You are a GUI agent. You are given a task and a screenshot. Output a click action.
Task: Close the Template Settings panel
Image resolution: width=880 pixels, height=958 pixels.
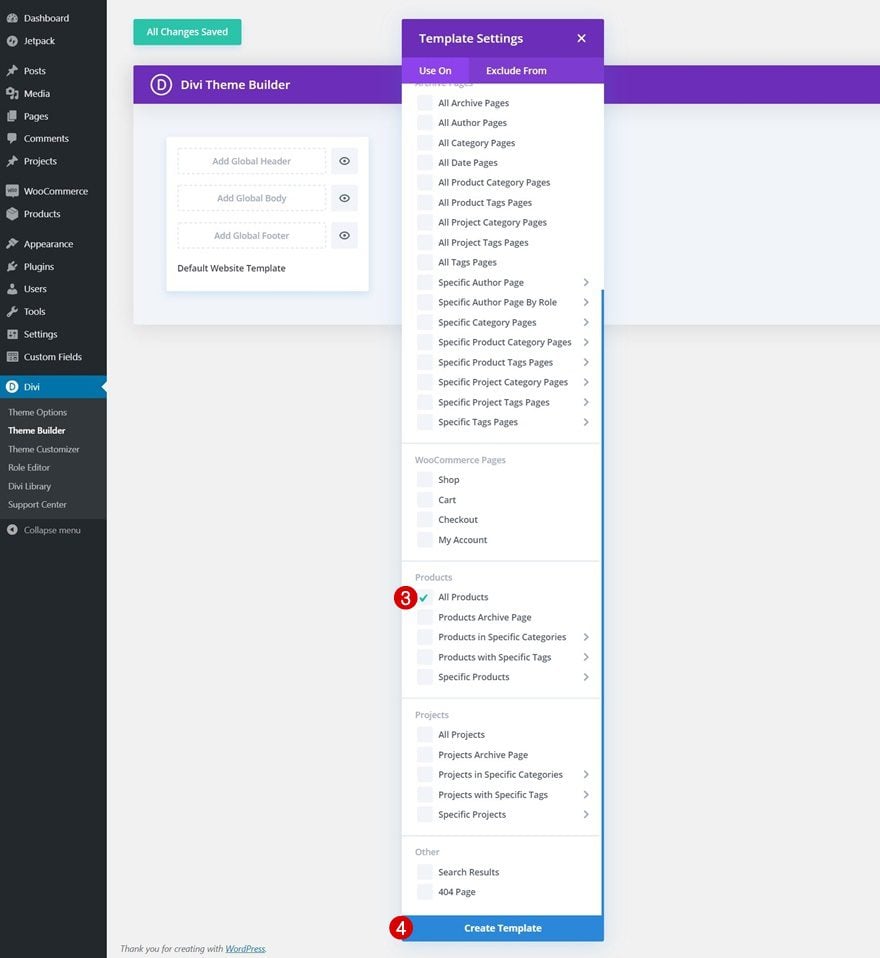(581, 38)
